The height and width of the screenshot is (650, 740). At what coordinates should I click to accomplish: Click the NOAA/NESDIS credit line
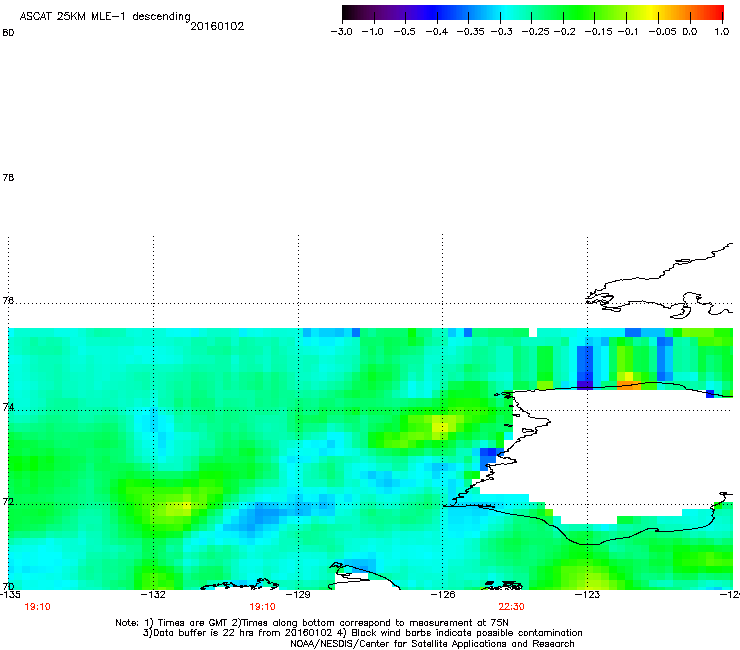[x=432, y=644]
